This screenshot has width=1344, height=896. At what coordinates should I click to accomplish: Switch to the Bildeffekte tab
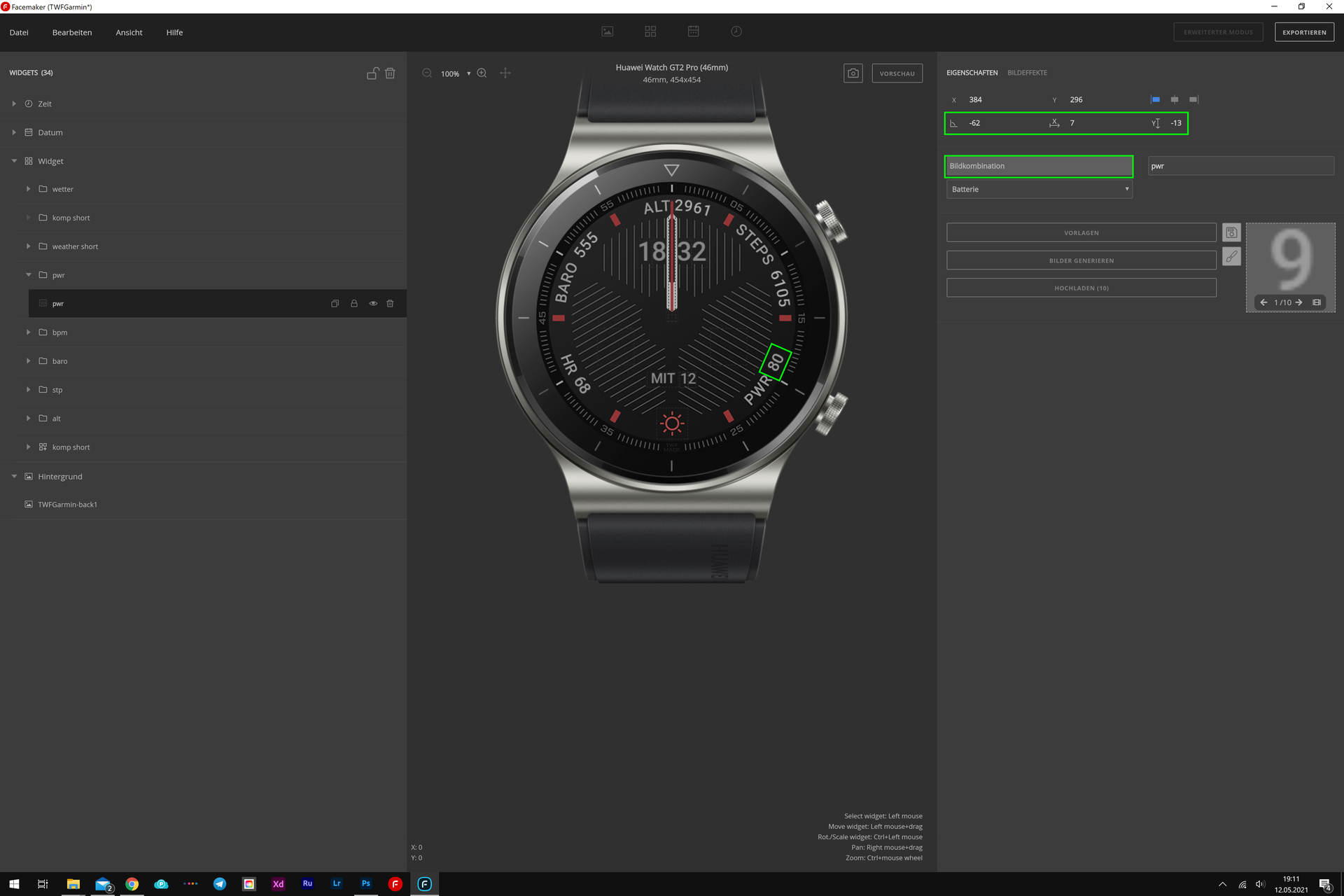pyautogui.click(x=1027, y=73)
